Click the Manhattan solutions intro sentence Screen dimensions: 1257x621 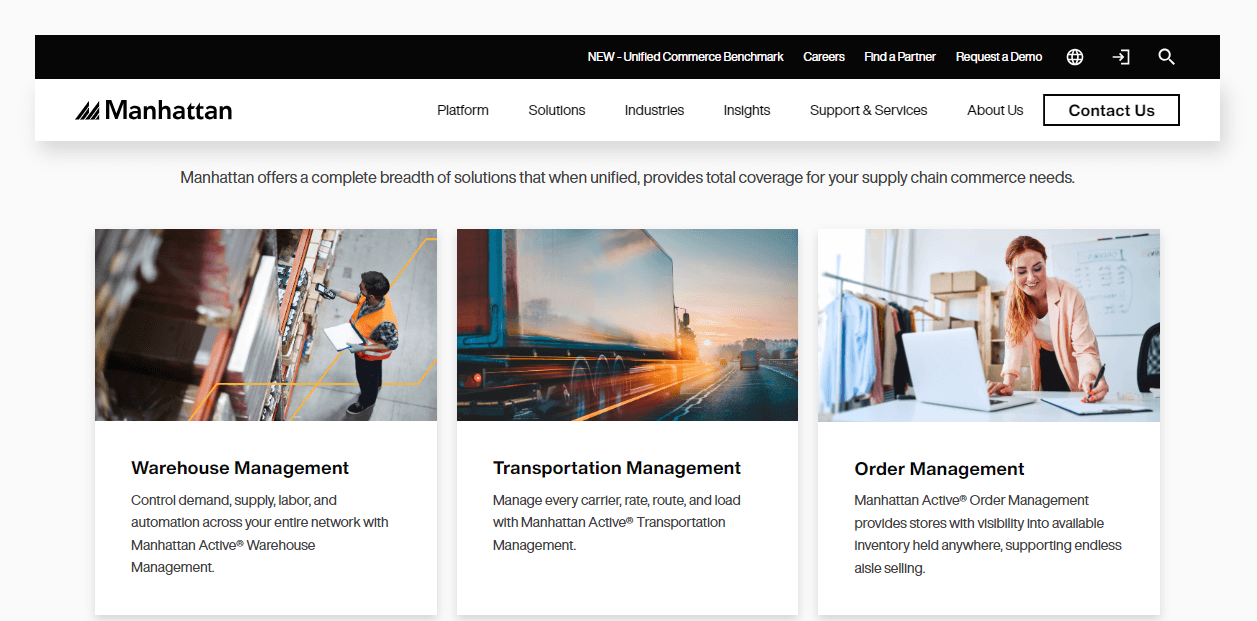[x=627, y=177]
